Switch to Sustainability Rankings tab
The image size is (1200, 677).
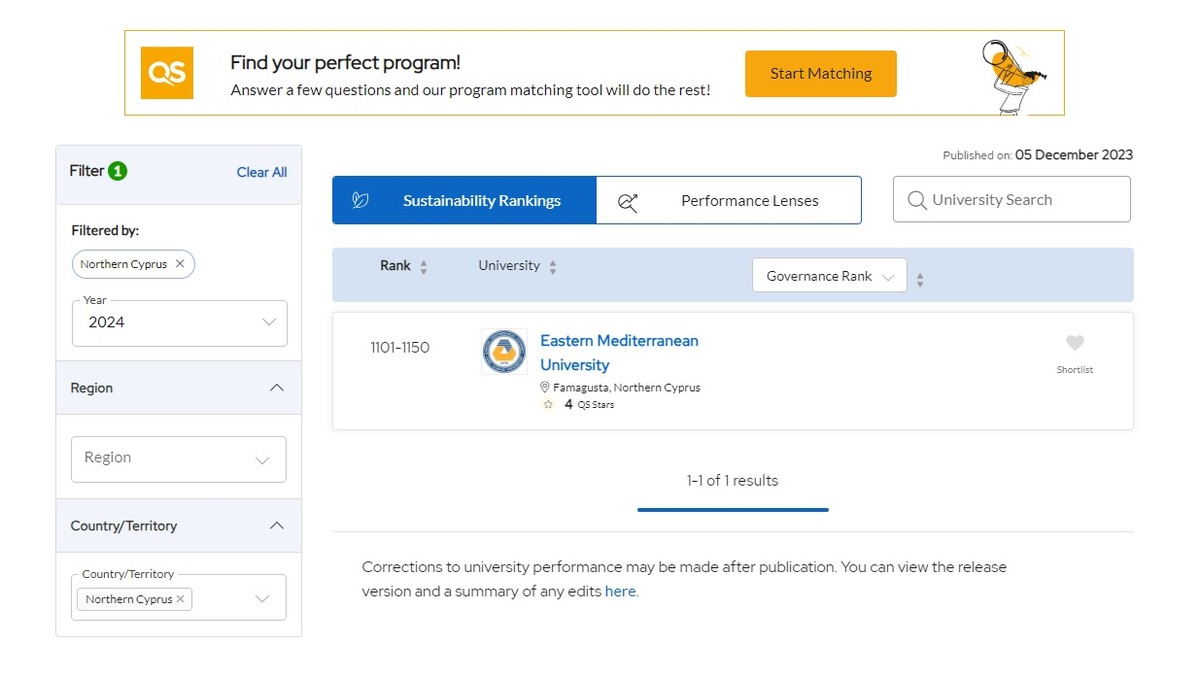click(x=464, y=200)
